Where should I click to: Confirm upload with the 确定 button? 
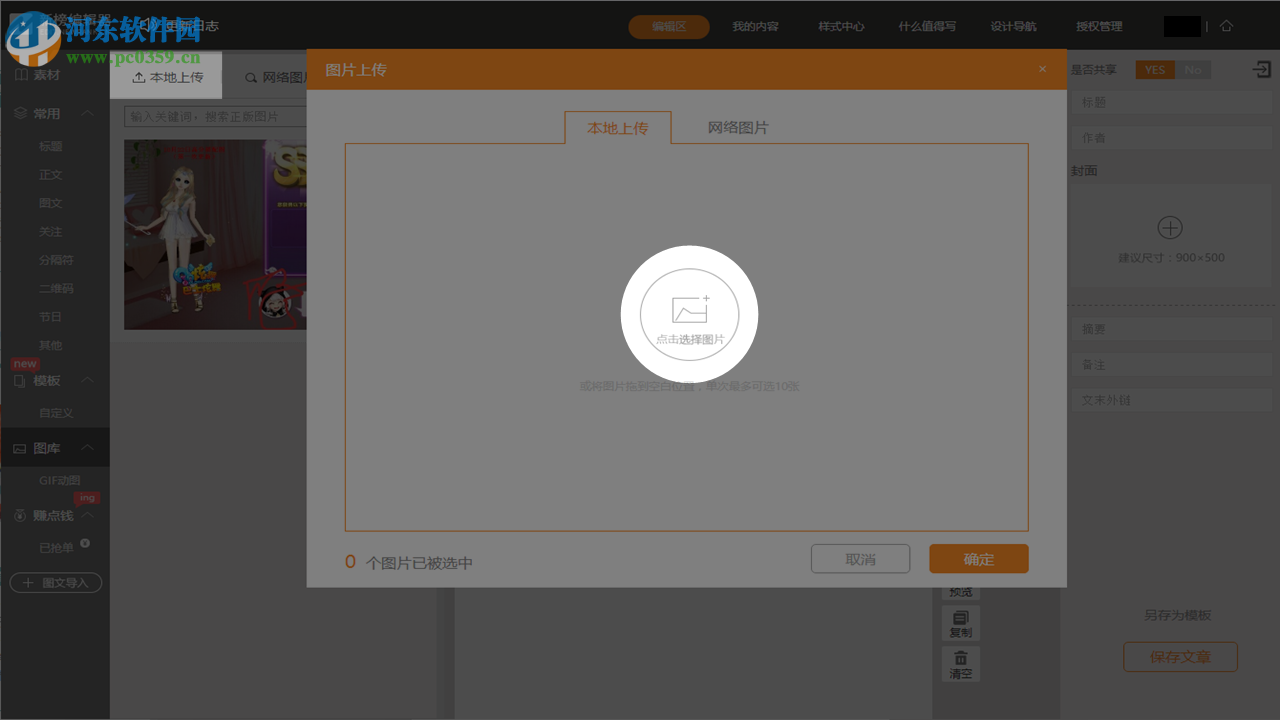pos(978,559)
